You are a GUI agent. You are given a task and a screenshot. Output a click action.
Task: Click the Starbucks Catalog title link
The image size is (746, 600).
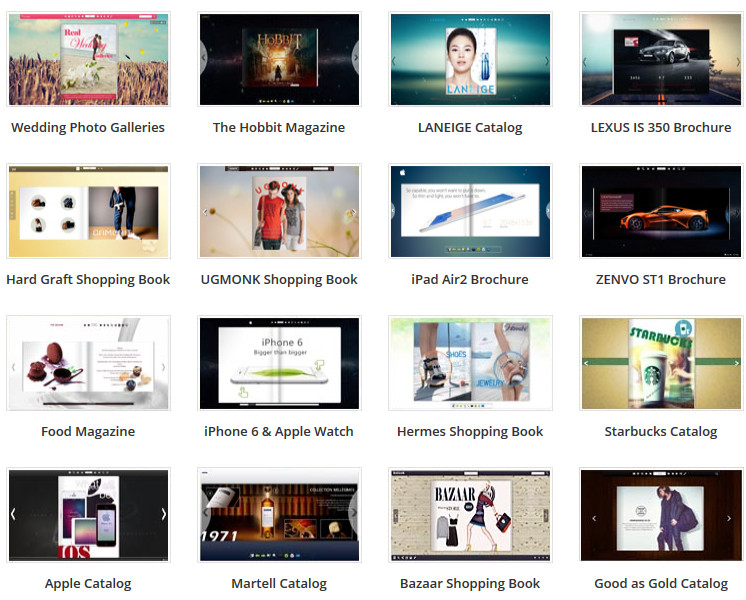pyautogui.click(x=661, y=432)
